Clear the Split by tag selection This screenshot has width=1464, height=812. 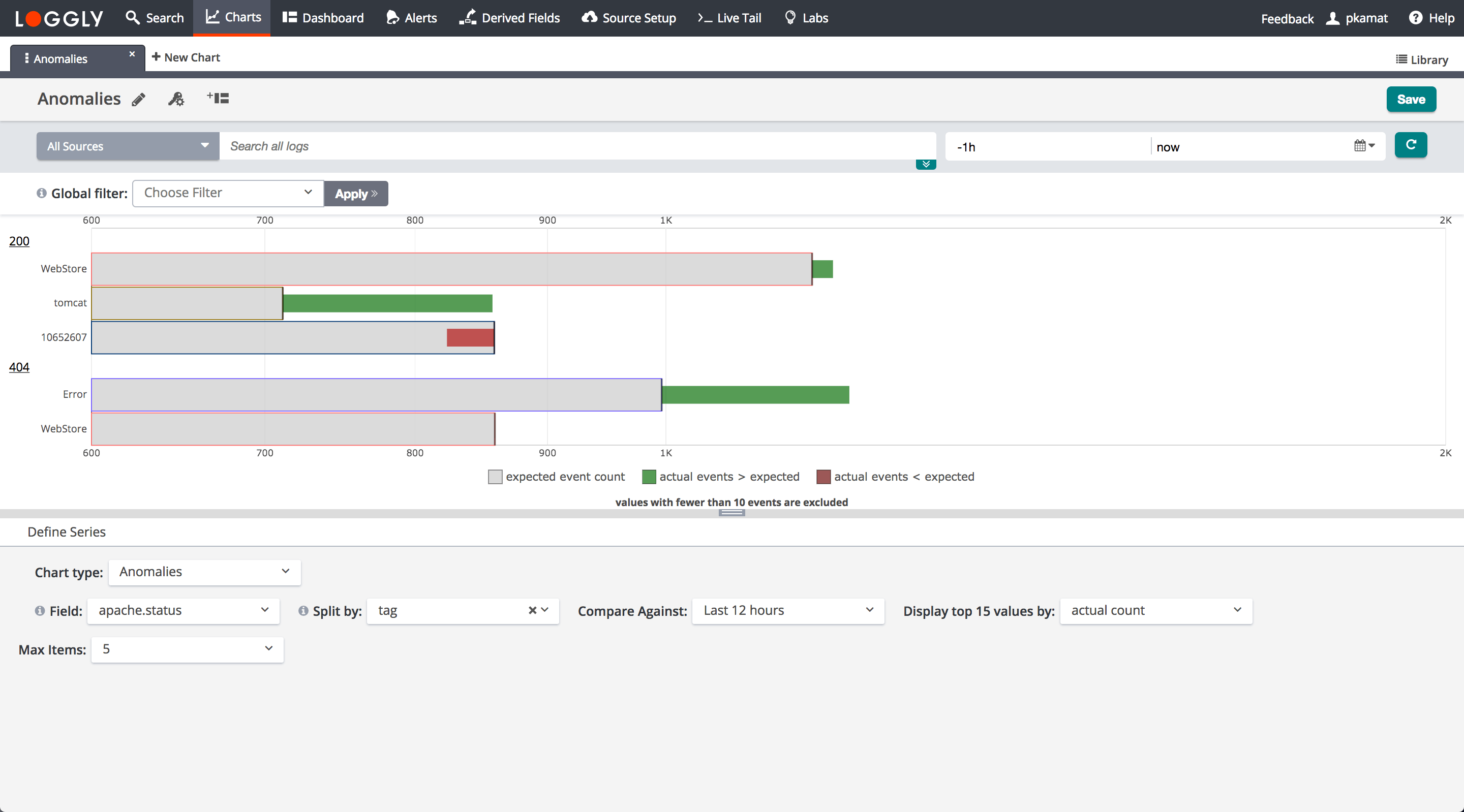click(532, 610)
